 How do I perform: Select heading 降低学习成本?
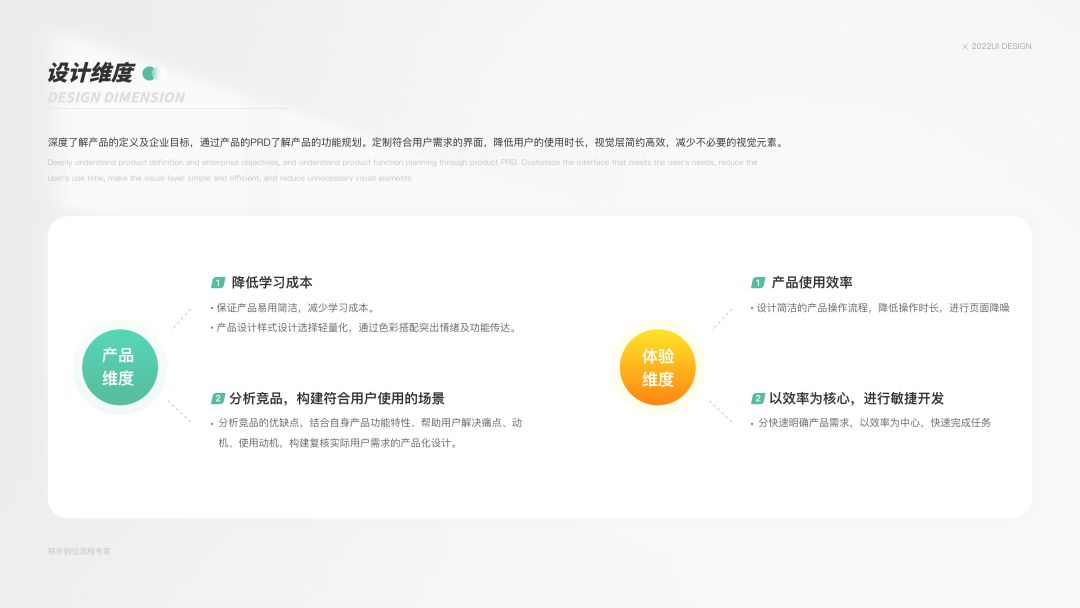[272, 282]
